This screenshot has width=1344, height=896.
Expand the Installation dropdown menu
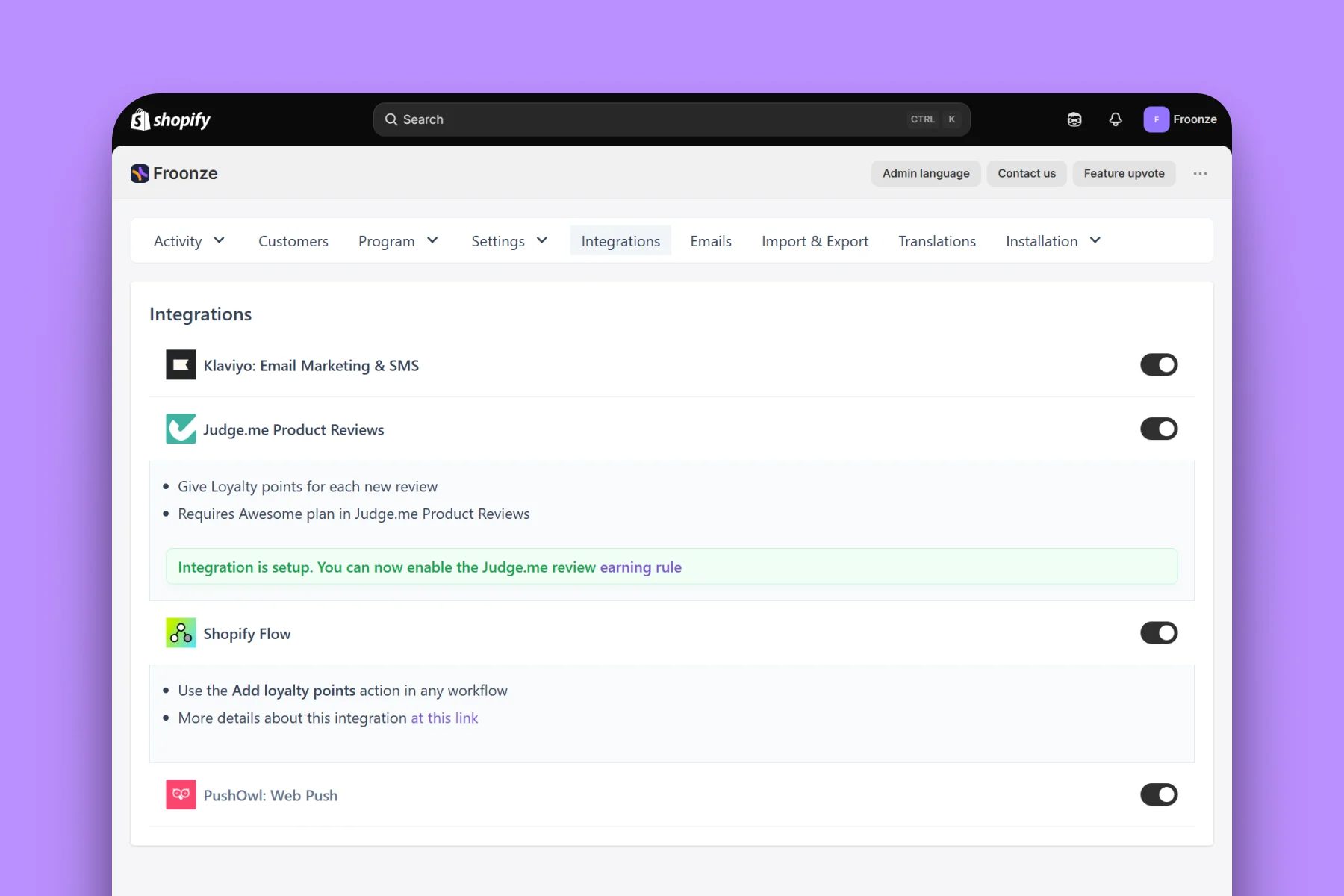[x=1053, y=240]
